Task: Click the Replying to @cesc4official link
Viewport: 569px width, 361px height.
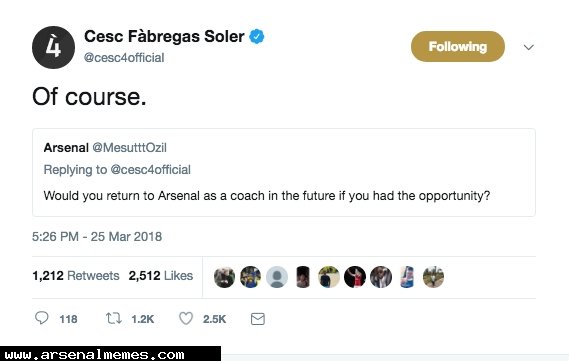Action: [x=117, y=170]
